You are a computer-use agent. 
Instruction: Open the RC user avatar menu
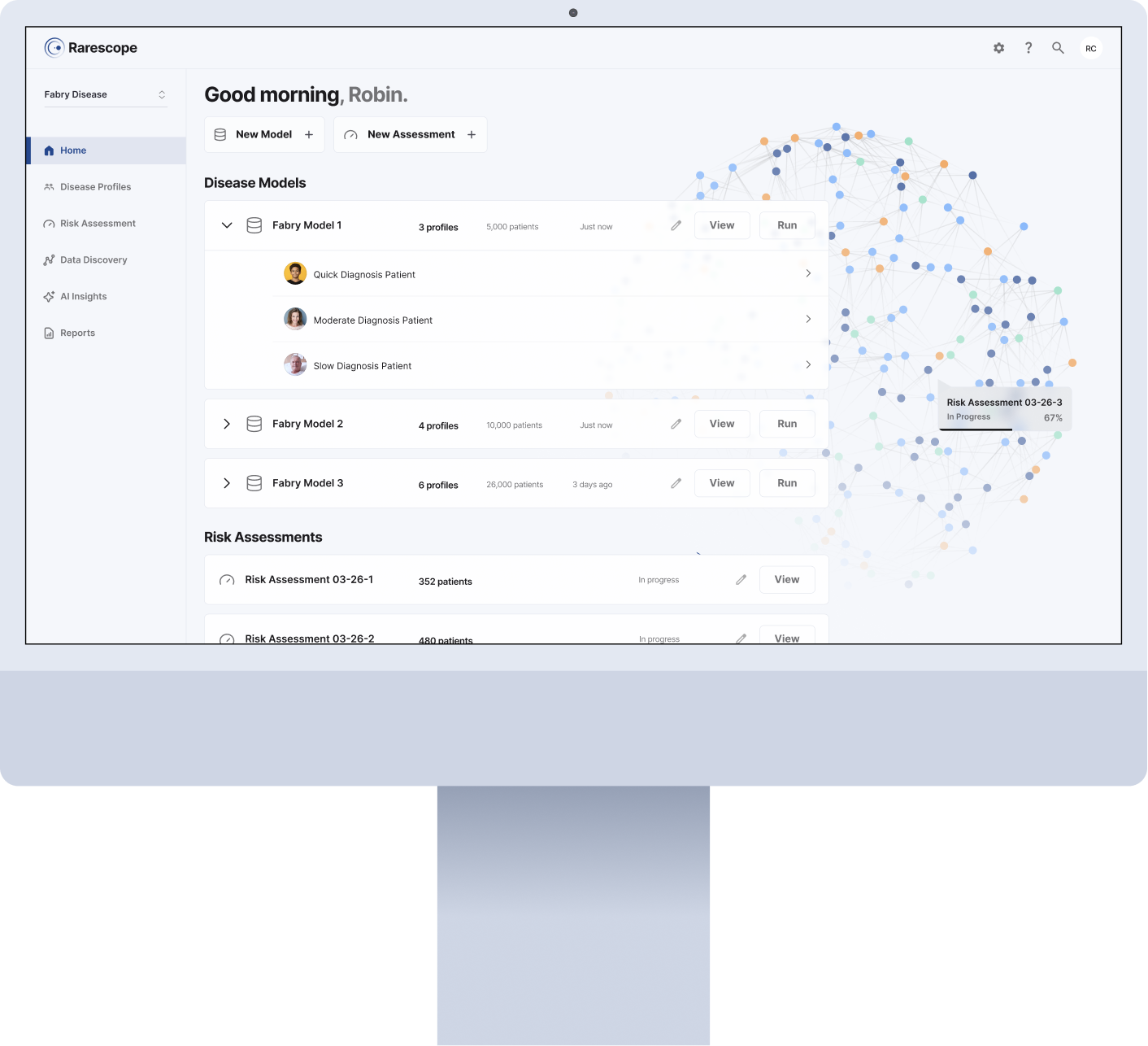pos(1091,48)
